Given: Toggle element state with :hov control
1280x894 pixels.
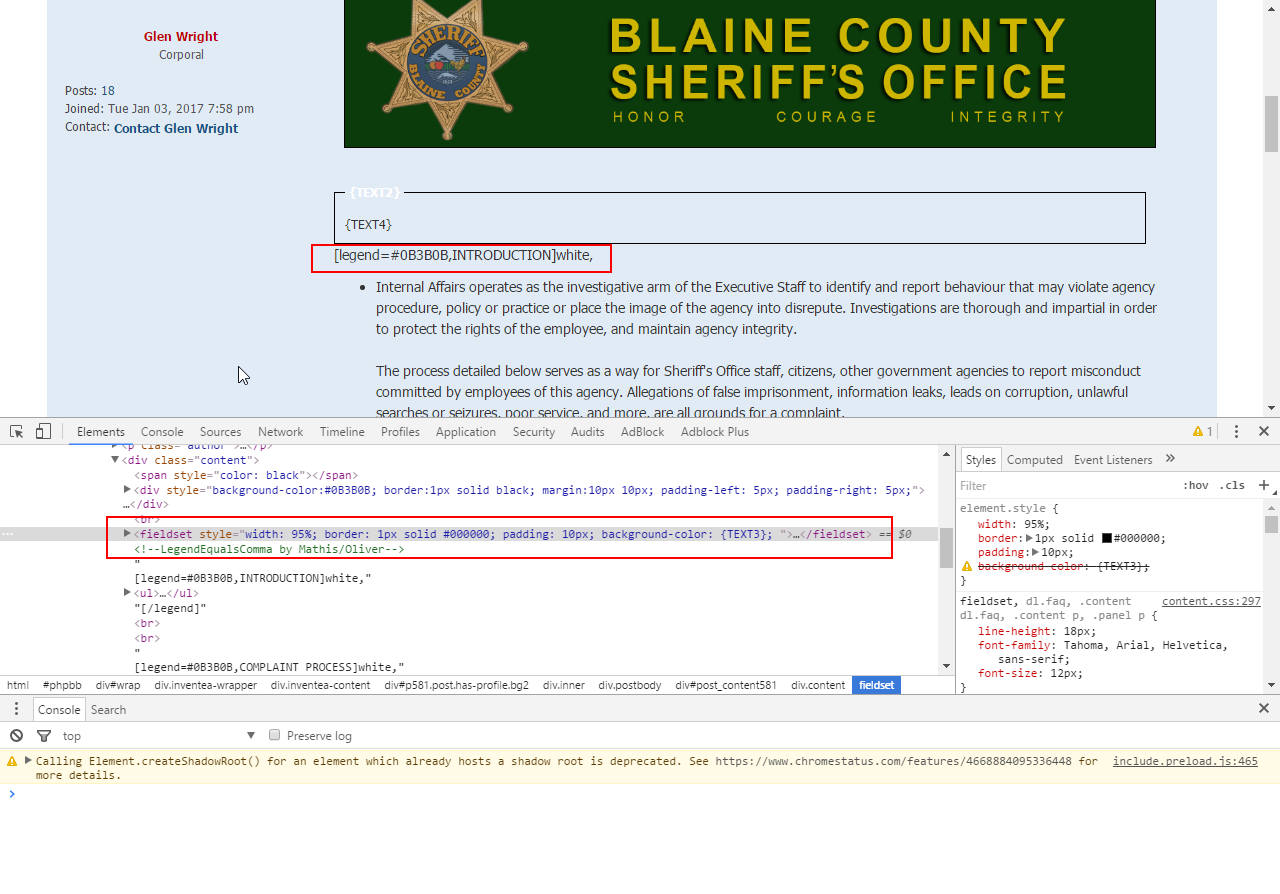Looking at the screenshot, I should point(1197,485).
